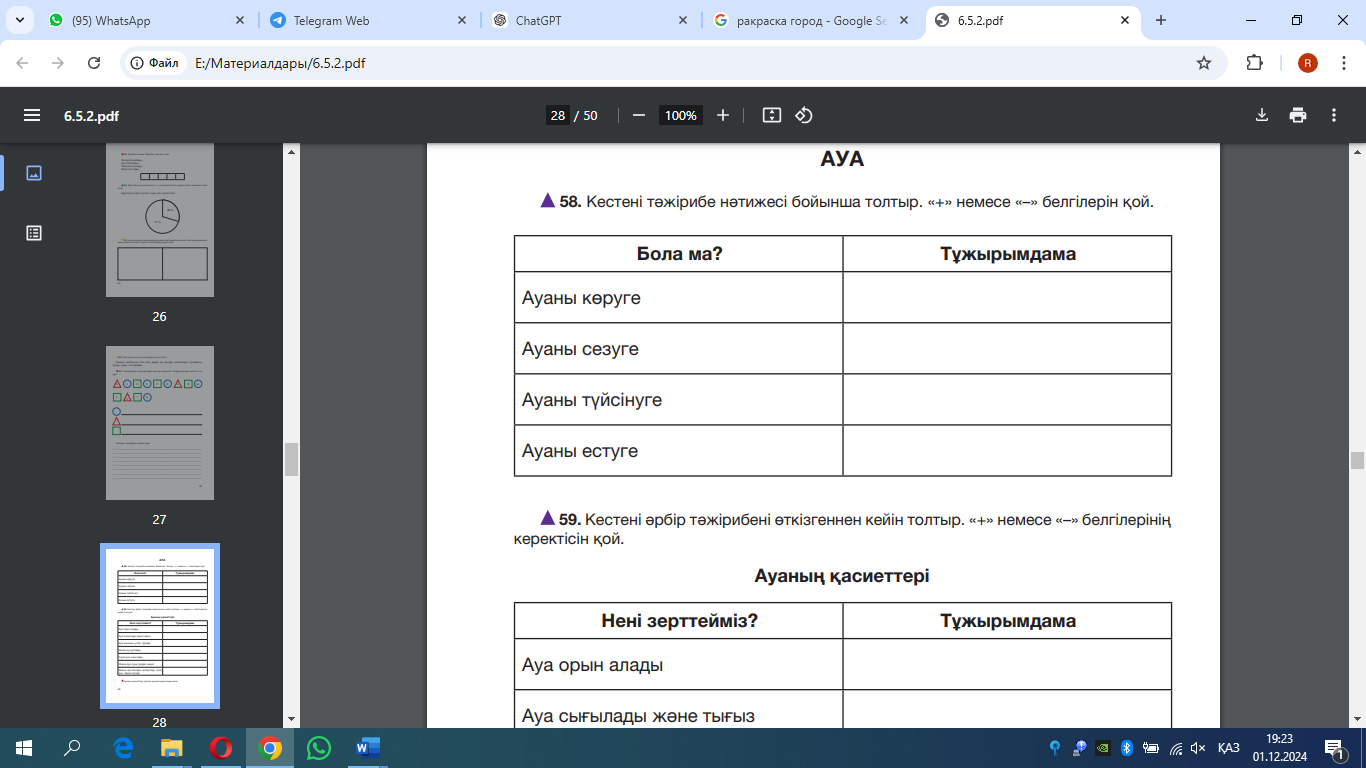Download the PDF file
Viewport: 1366px width, 768px height.
coord(1262,115)
